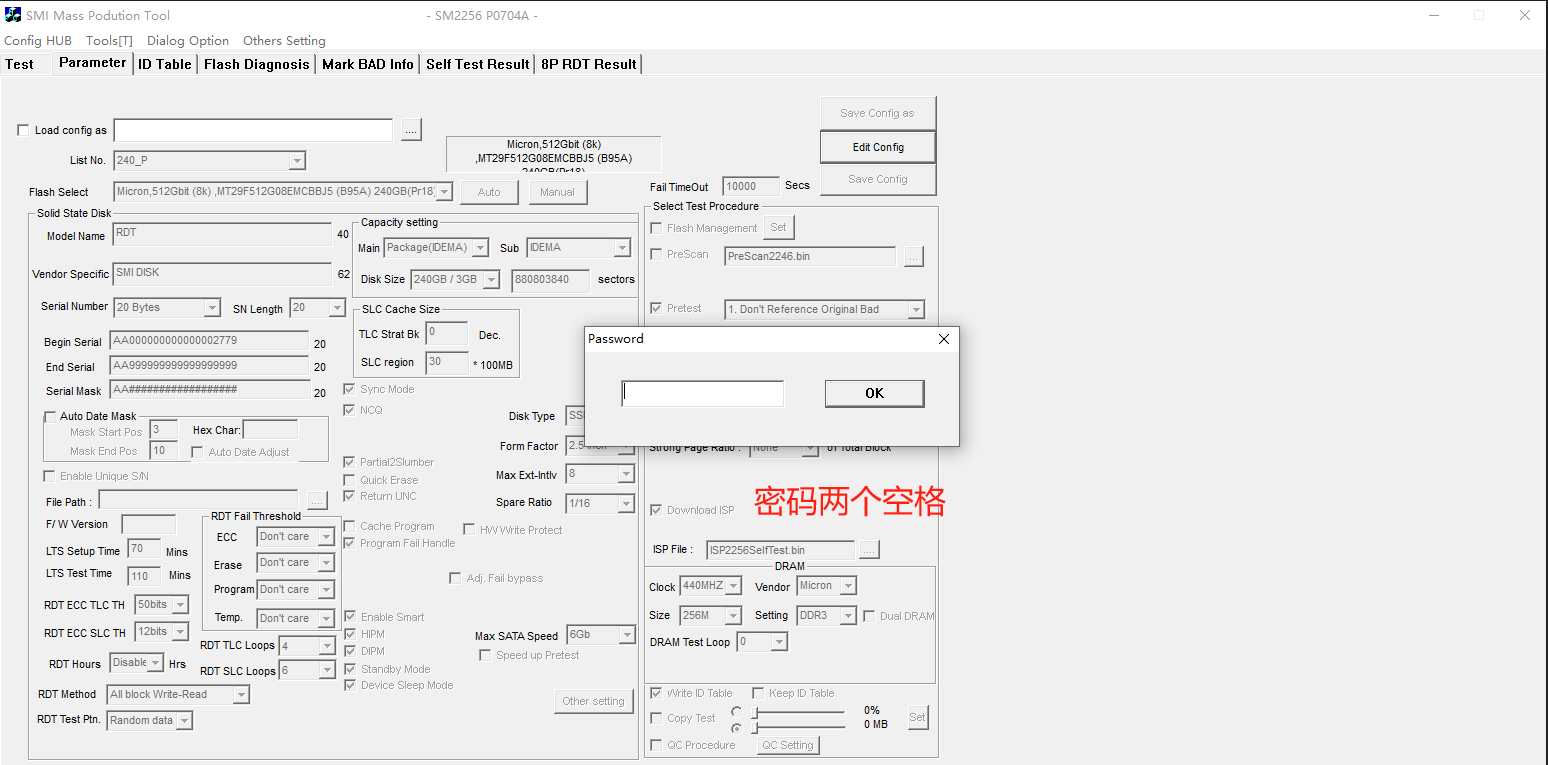Enable the Quick Erase checkbox
This screenshot has width=1548, height=765.
click(349, 480)
